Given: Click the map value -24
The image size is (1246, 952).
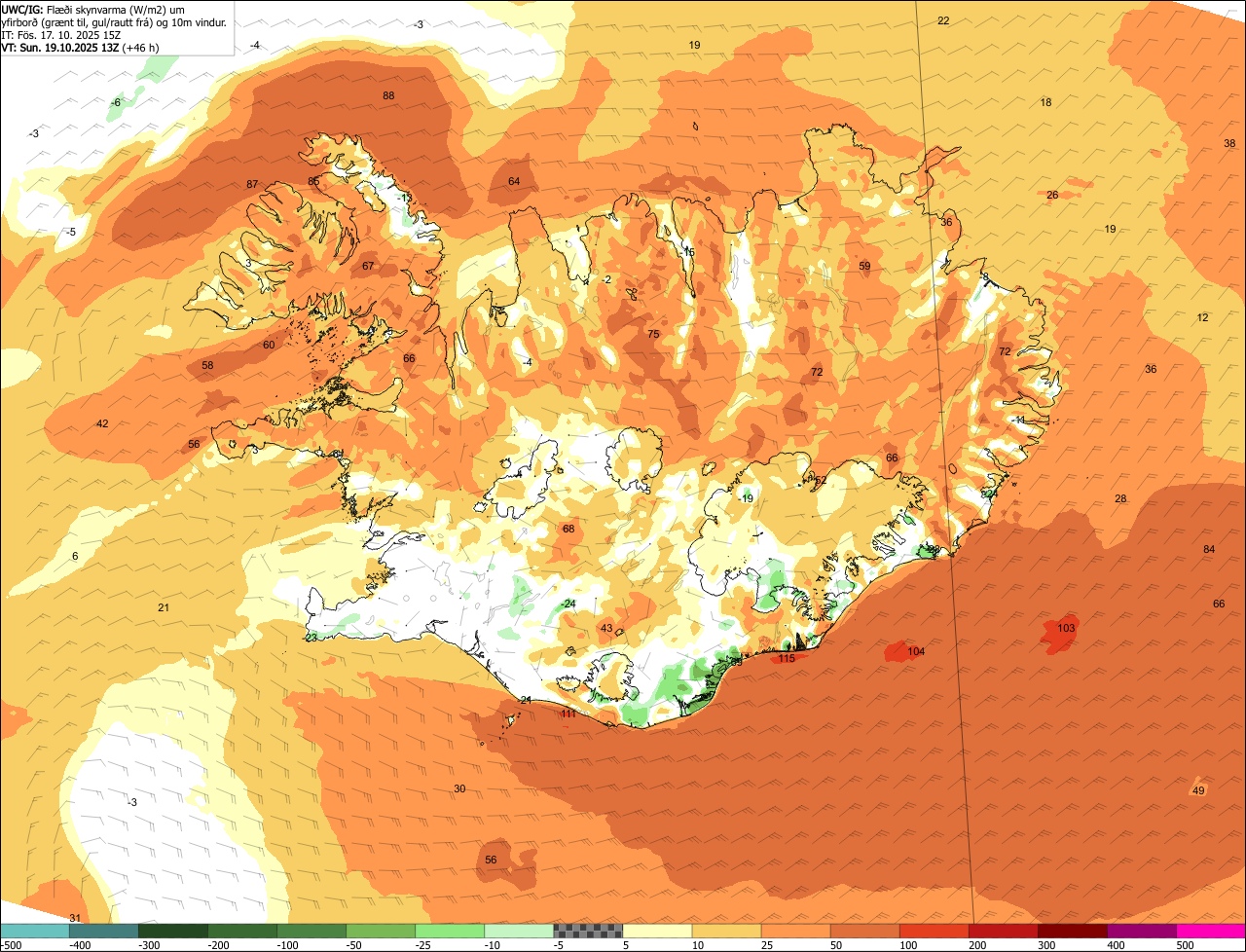Looking at the screenshot, I should 568,604.
